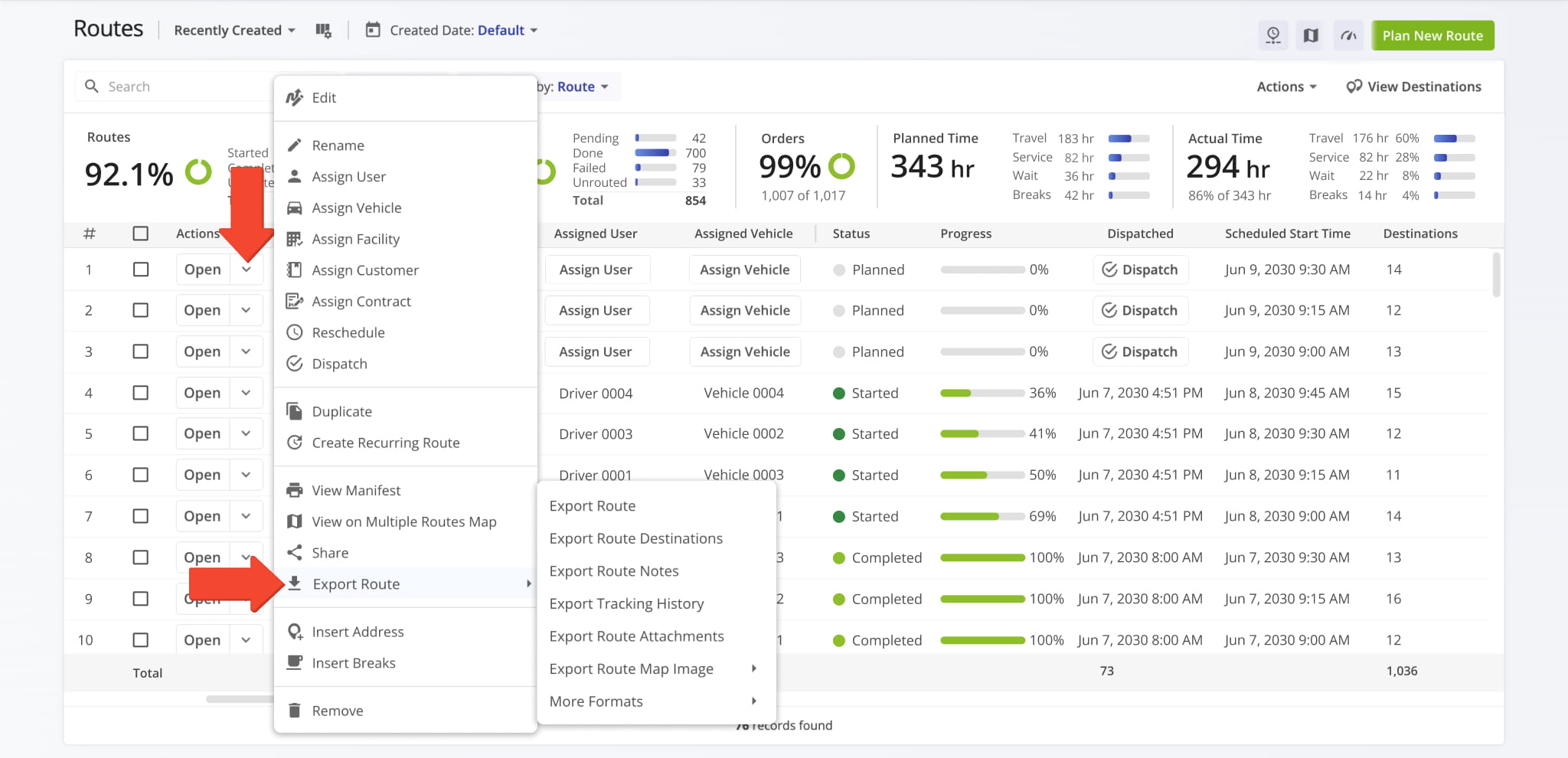Select Export Route Destinations from submenu
The image size is (1568, 758).
tap(635, 538)
